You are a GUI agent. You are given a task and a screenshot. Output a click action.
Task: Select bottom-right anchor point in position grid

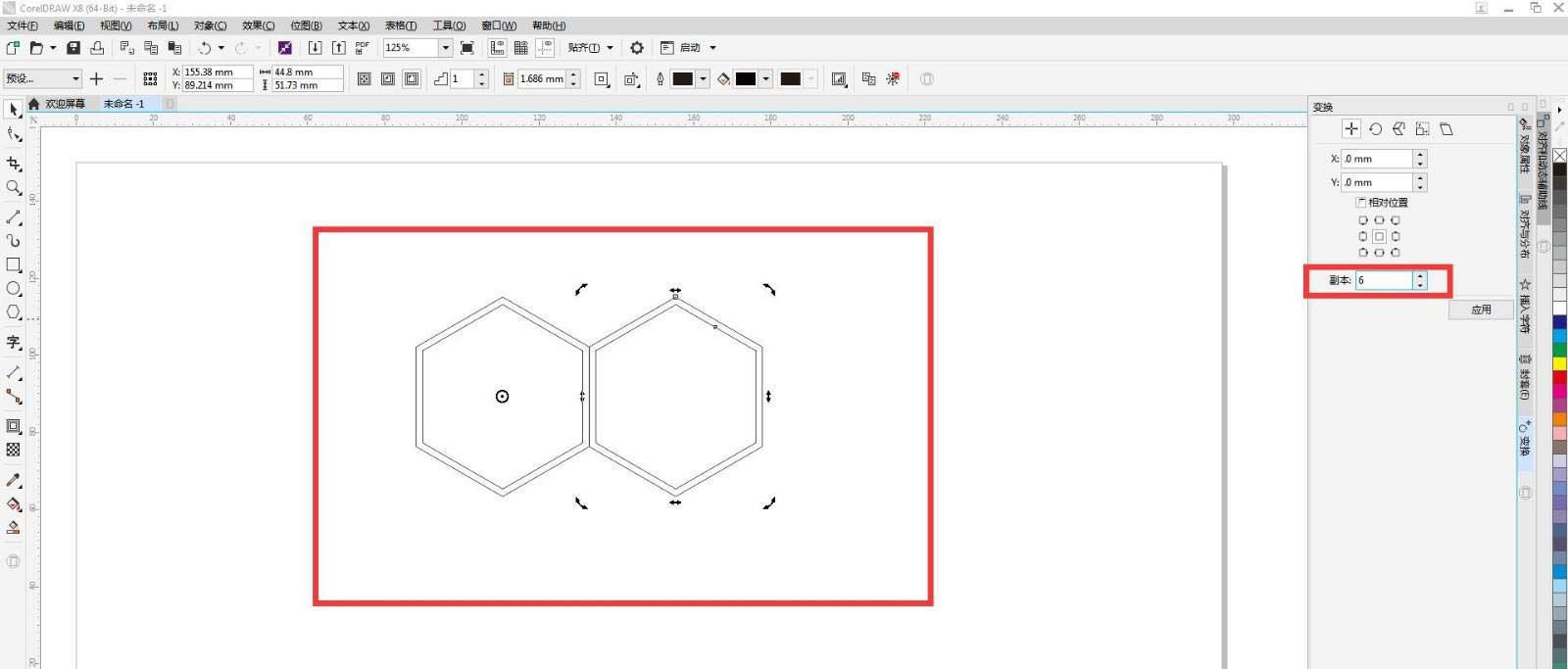(1395, 252)
